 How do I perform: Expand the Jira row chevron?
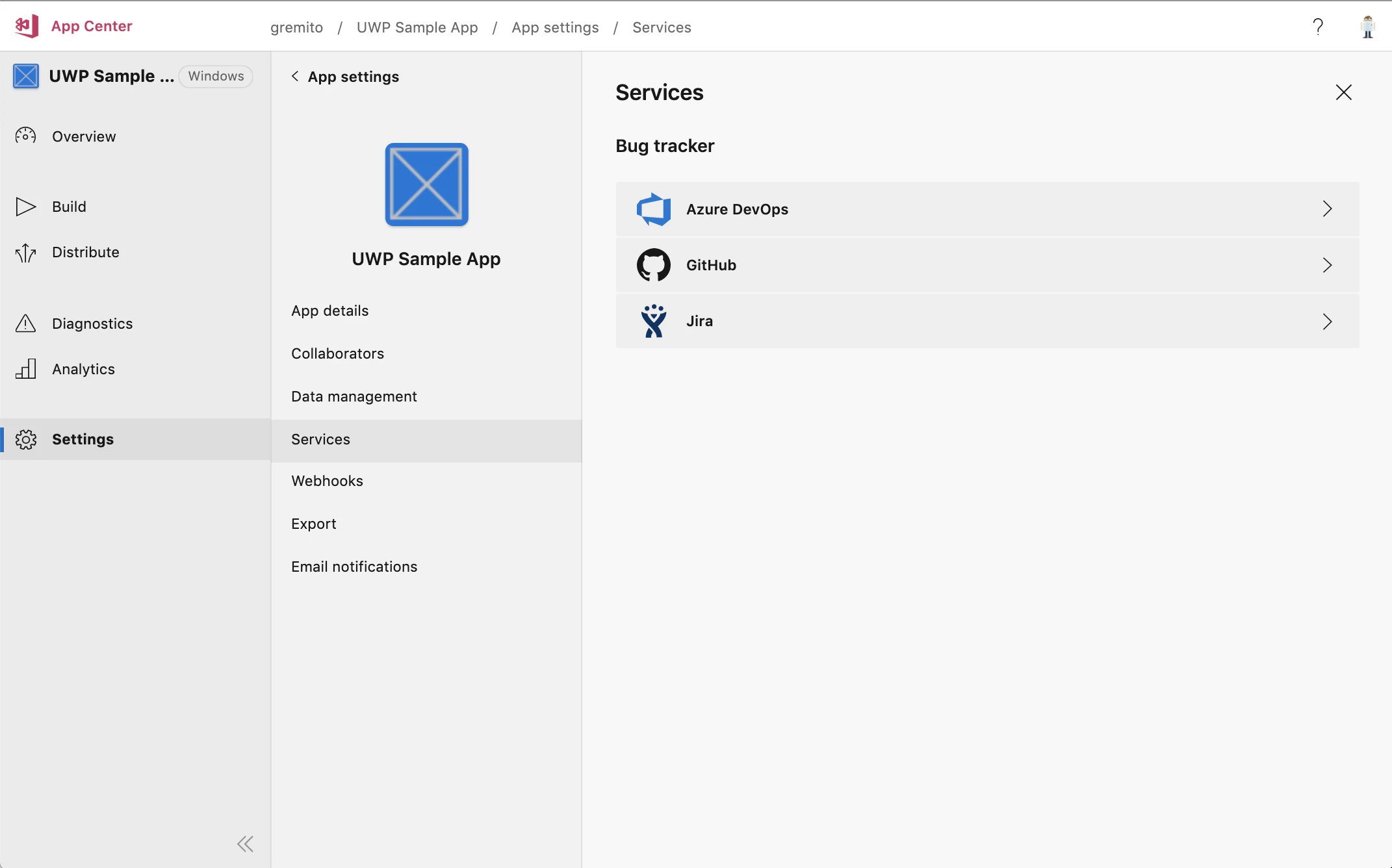coord(1327,321)
